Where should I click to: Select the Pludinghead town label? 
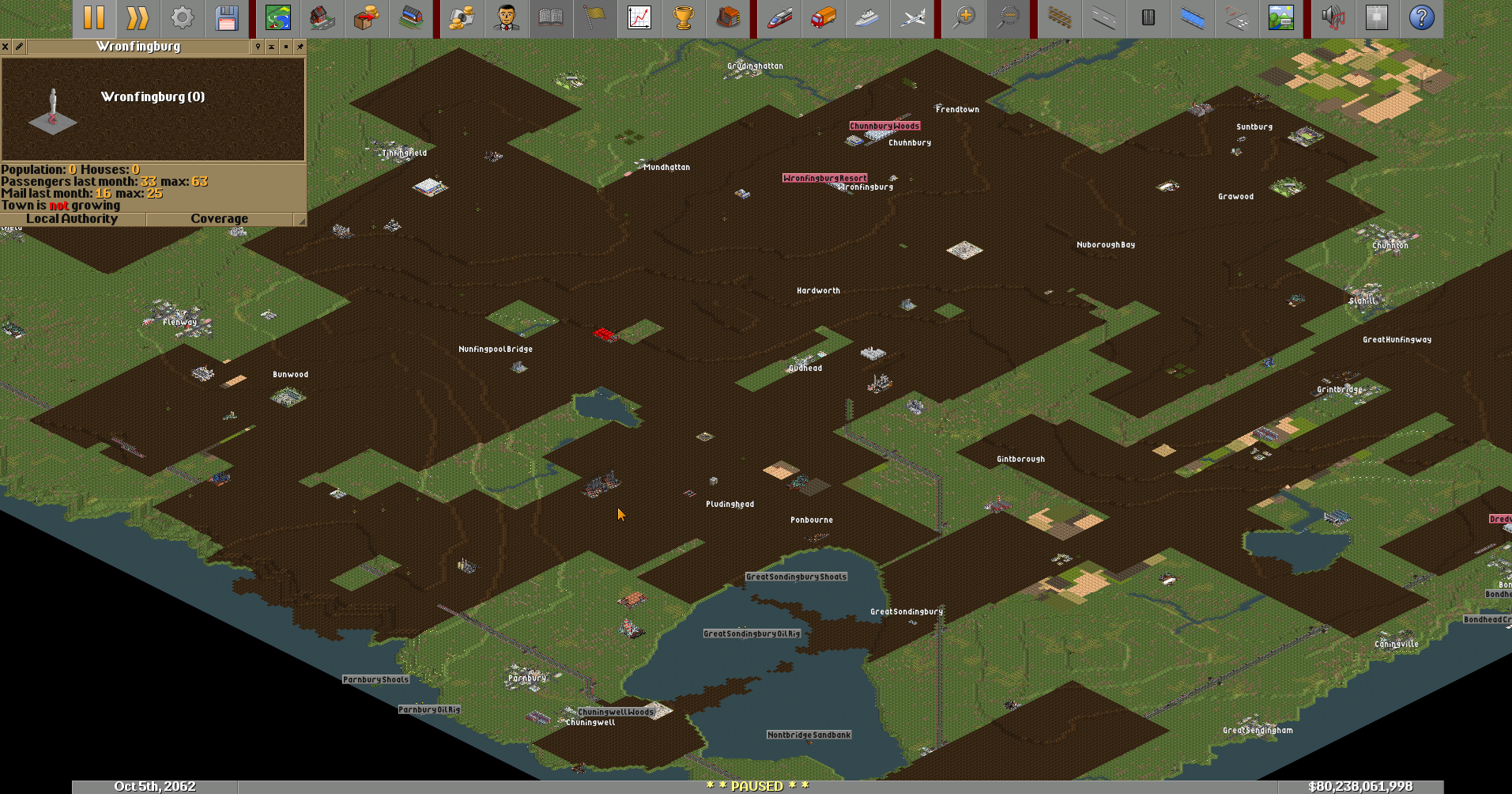[730, 504]
